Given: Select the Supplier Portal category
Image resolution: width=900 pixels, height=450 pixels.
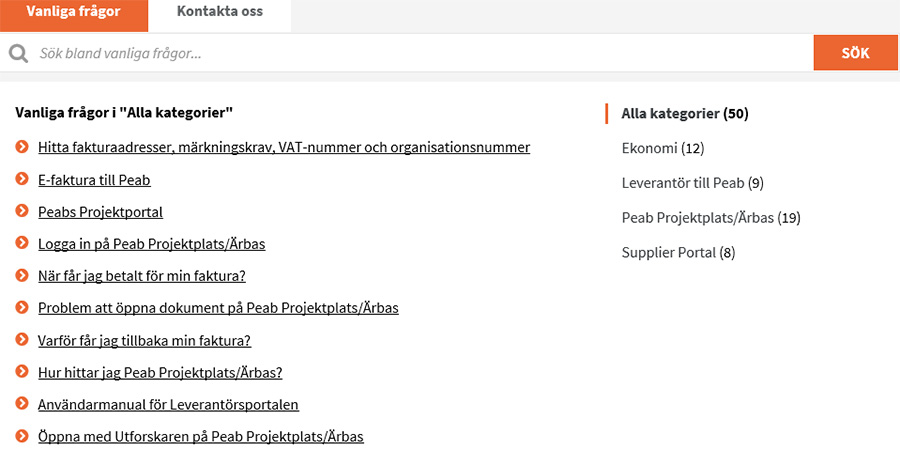Looking at the screenshot, I should [x=678, y=253].
